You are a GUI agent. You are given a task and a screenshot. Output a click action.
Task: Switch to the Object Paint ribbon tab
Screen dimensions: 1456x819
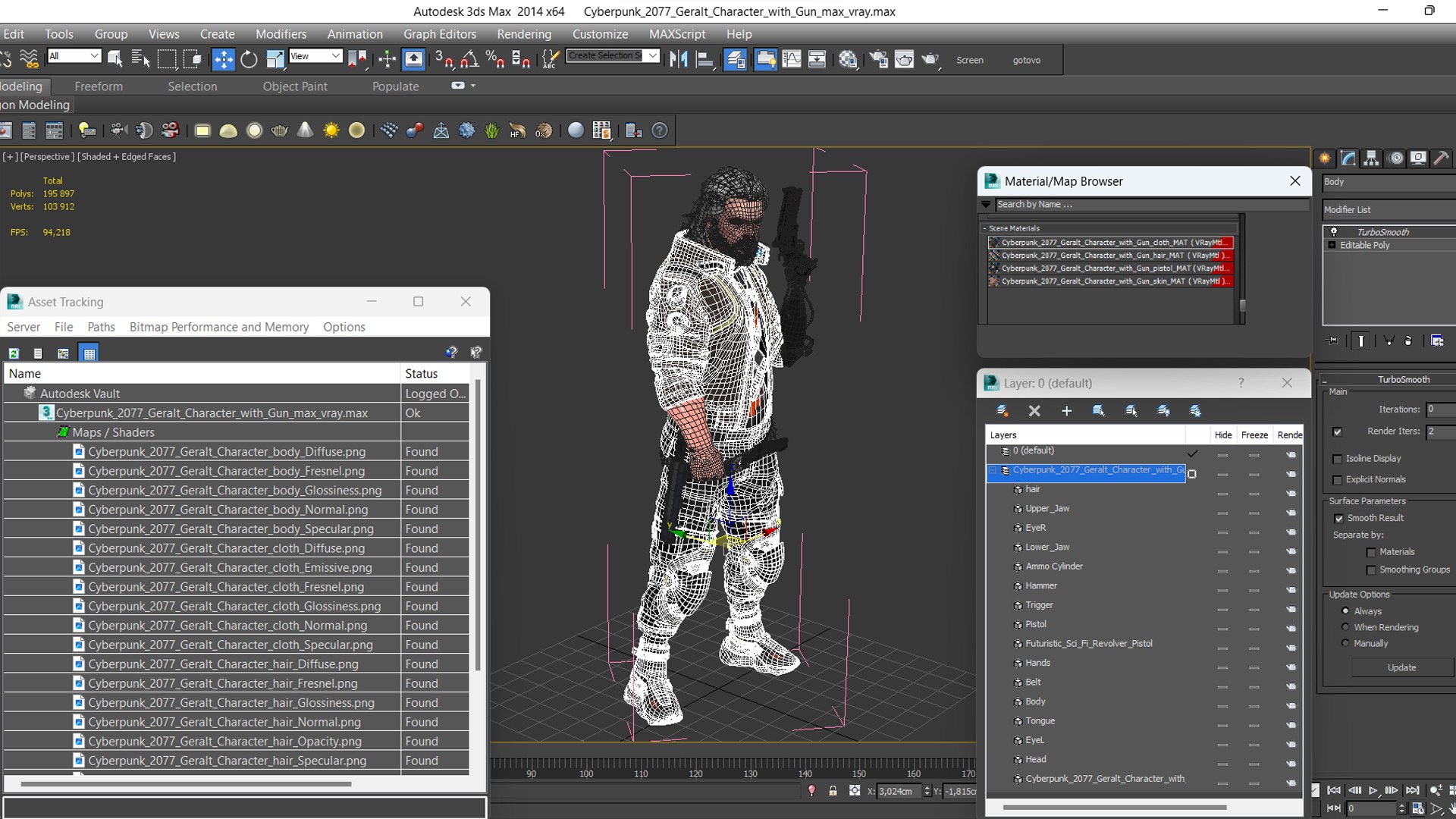(x=295, y=86)
